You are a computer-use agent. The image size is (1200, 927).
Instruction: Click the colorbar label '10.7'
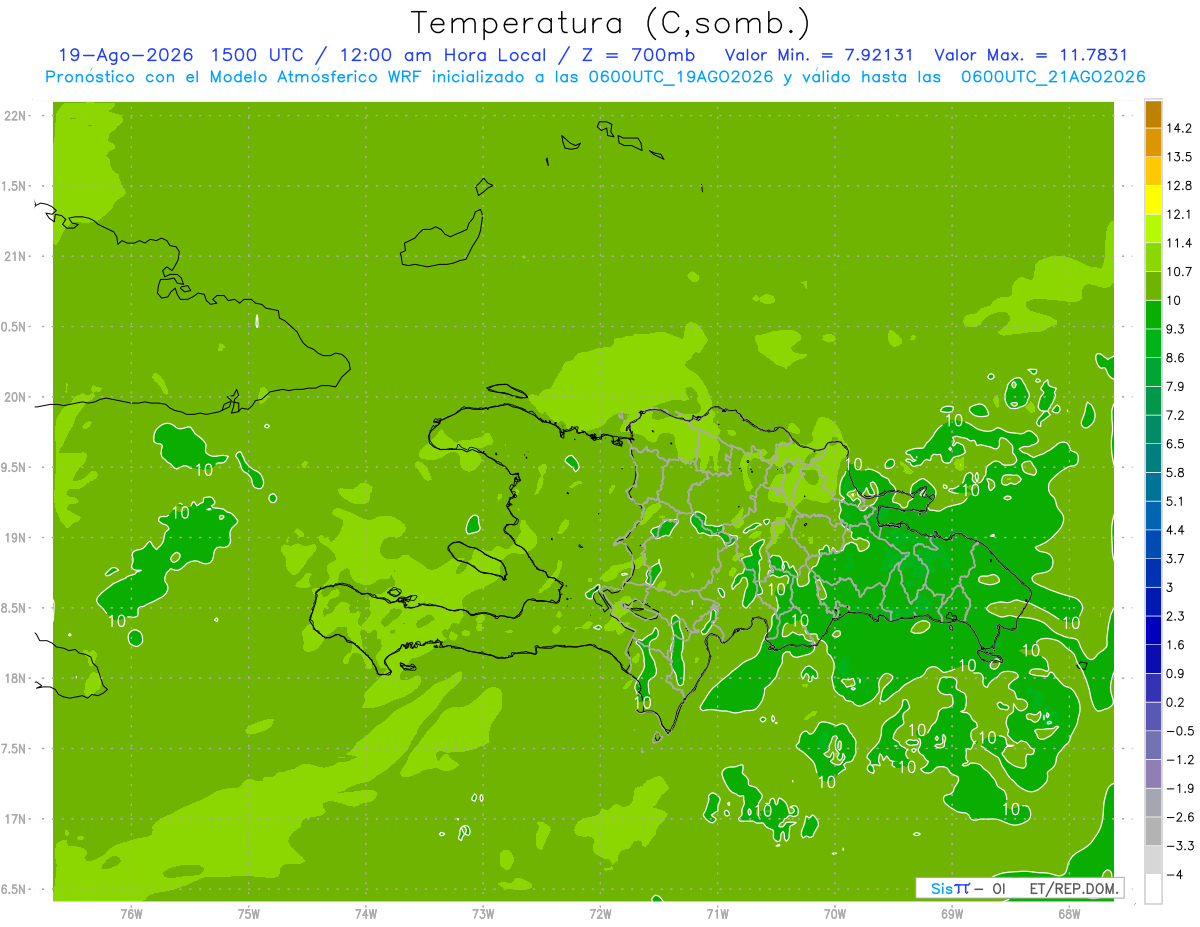coord(1179,272)
